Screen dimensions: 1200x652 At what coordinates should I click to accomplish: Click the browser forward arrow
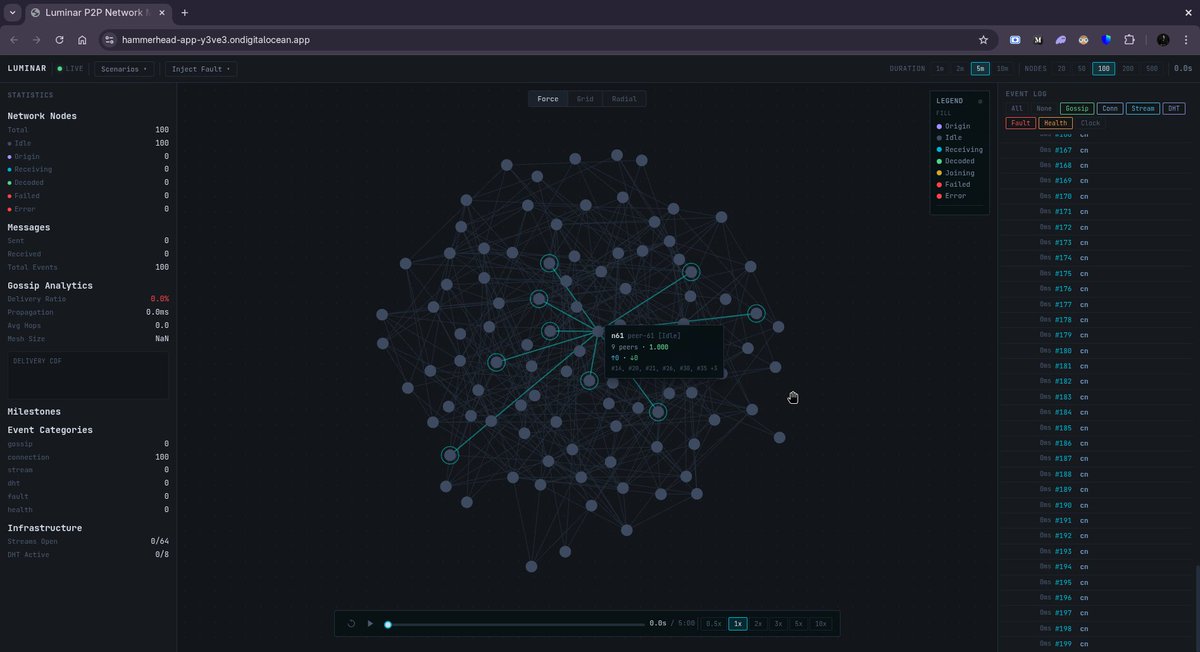point(37,40)
